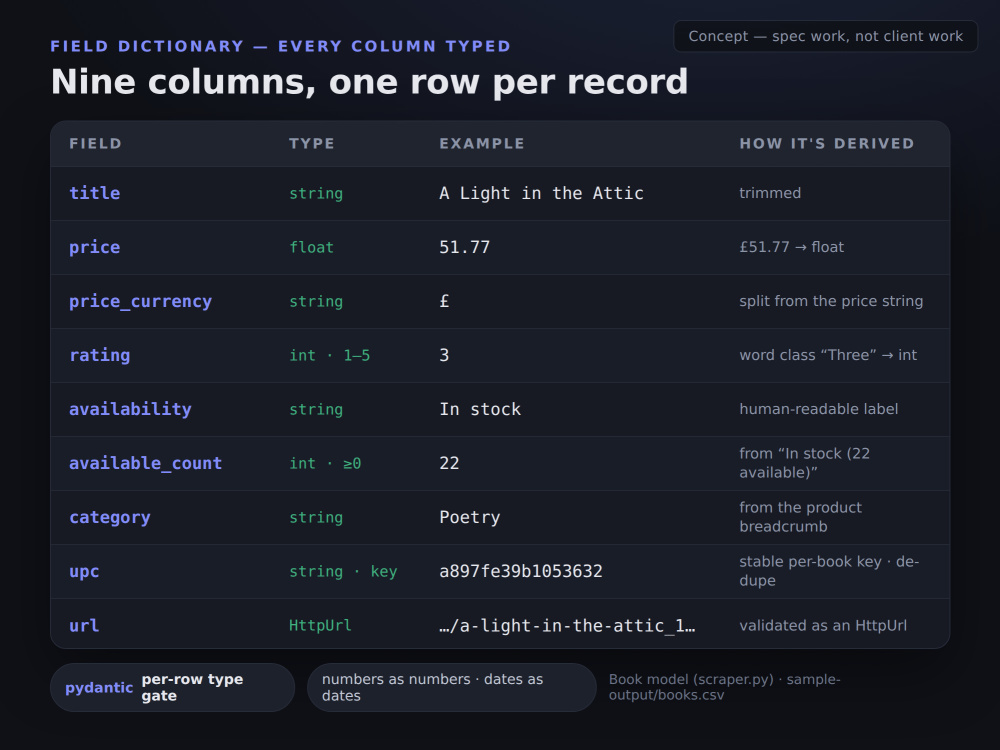Select the 'int · ≥0' type cell
This screenshot has width=1000, height=750.
(x=325, y=464)
